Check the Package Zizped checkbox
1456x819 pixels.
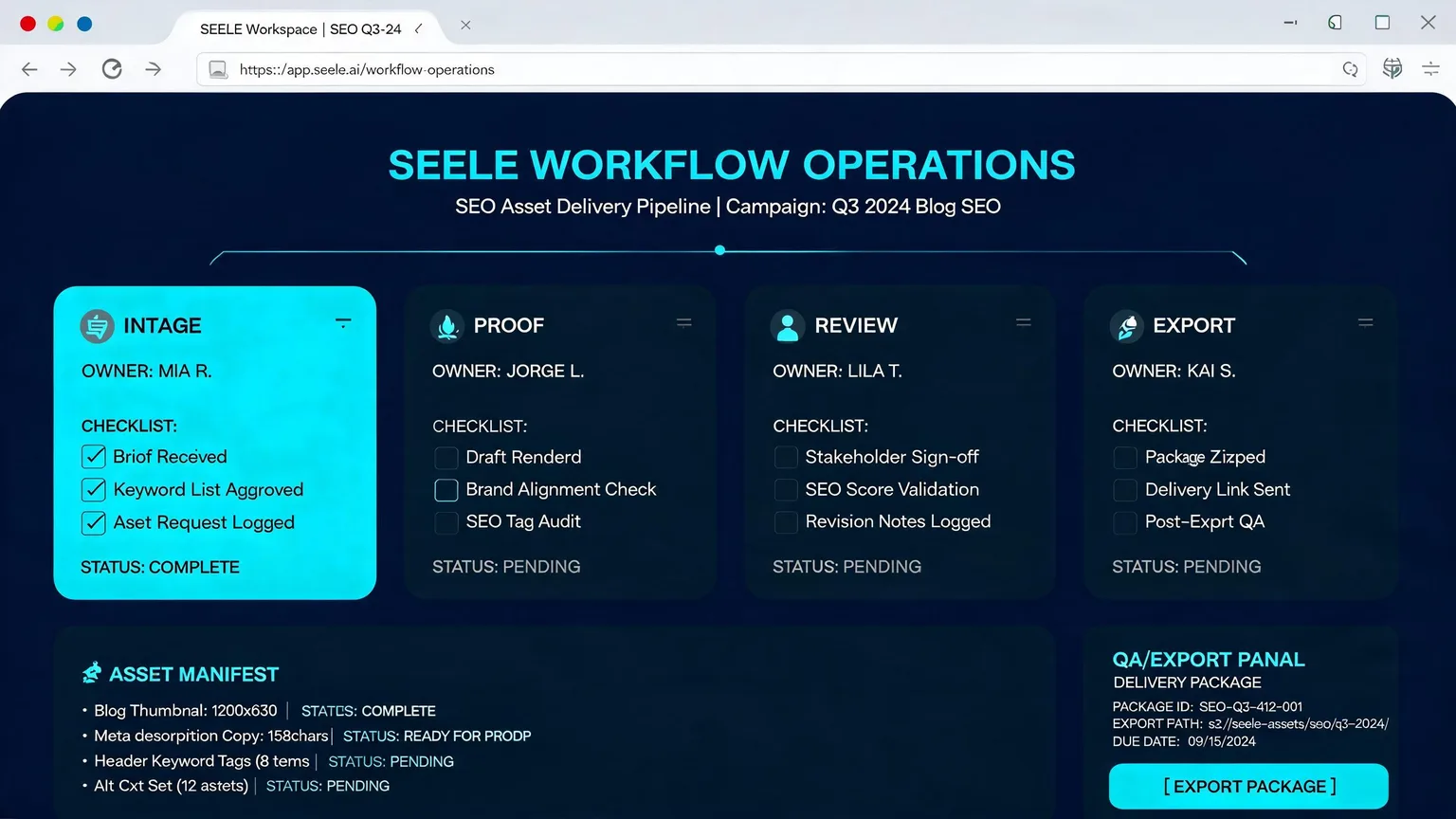tap(1125, 458)
